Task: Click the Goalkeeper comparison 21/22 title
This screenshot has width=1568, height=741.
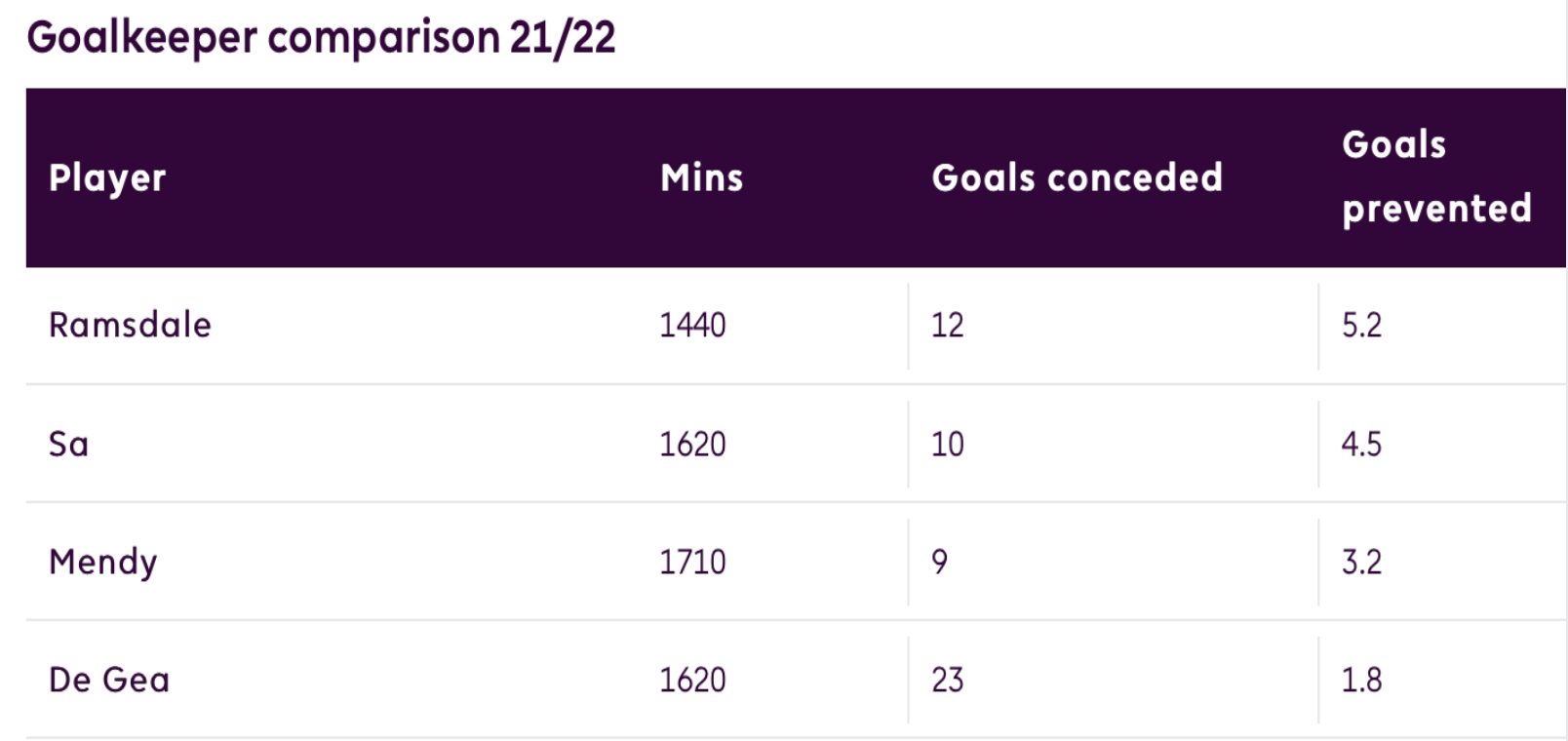Action: pos(321,38)
